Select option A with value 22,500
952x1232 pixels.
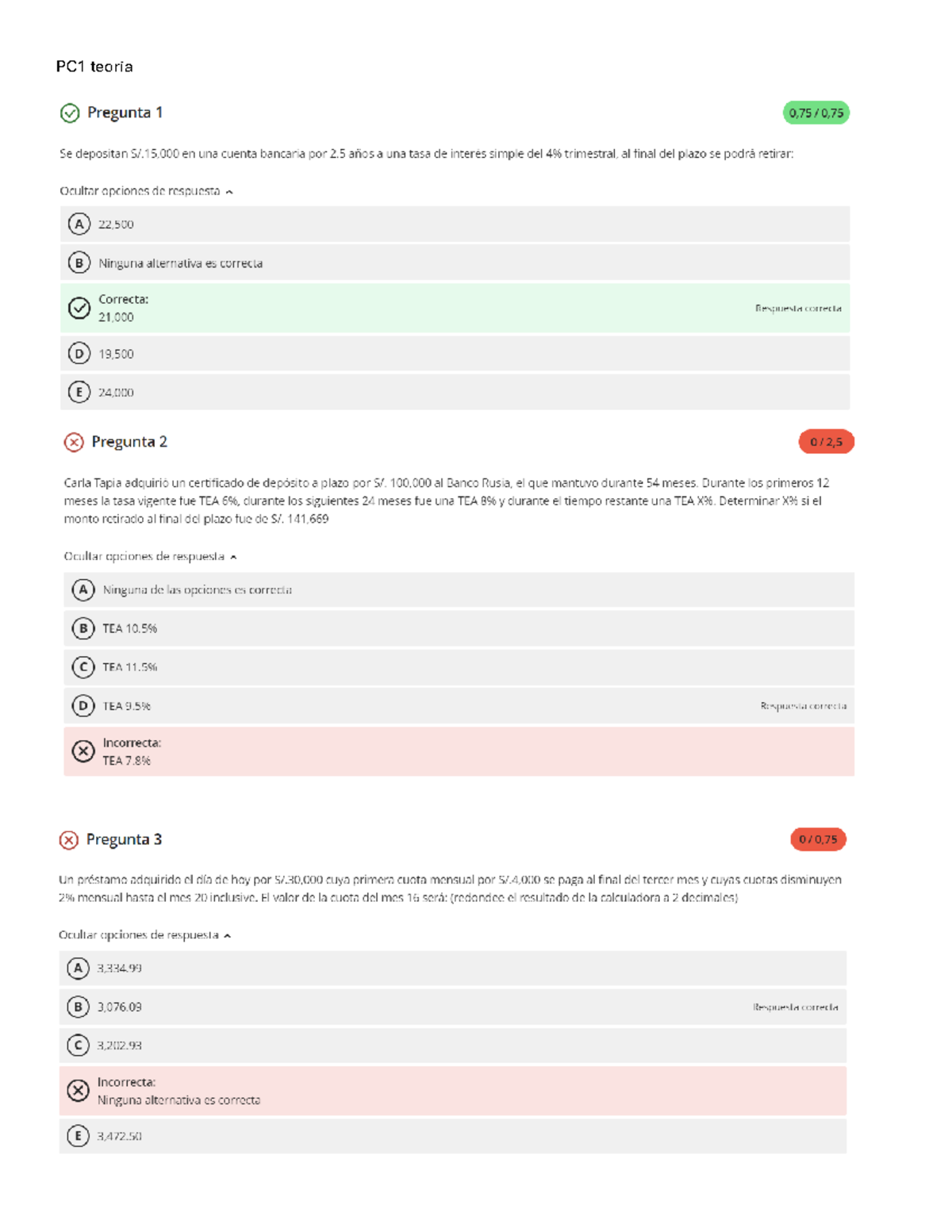click(x=79, y=225)
